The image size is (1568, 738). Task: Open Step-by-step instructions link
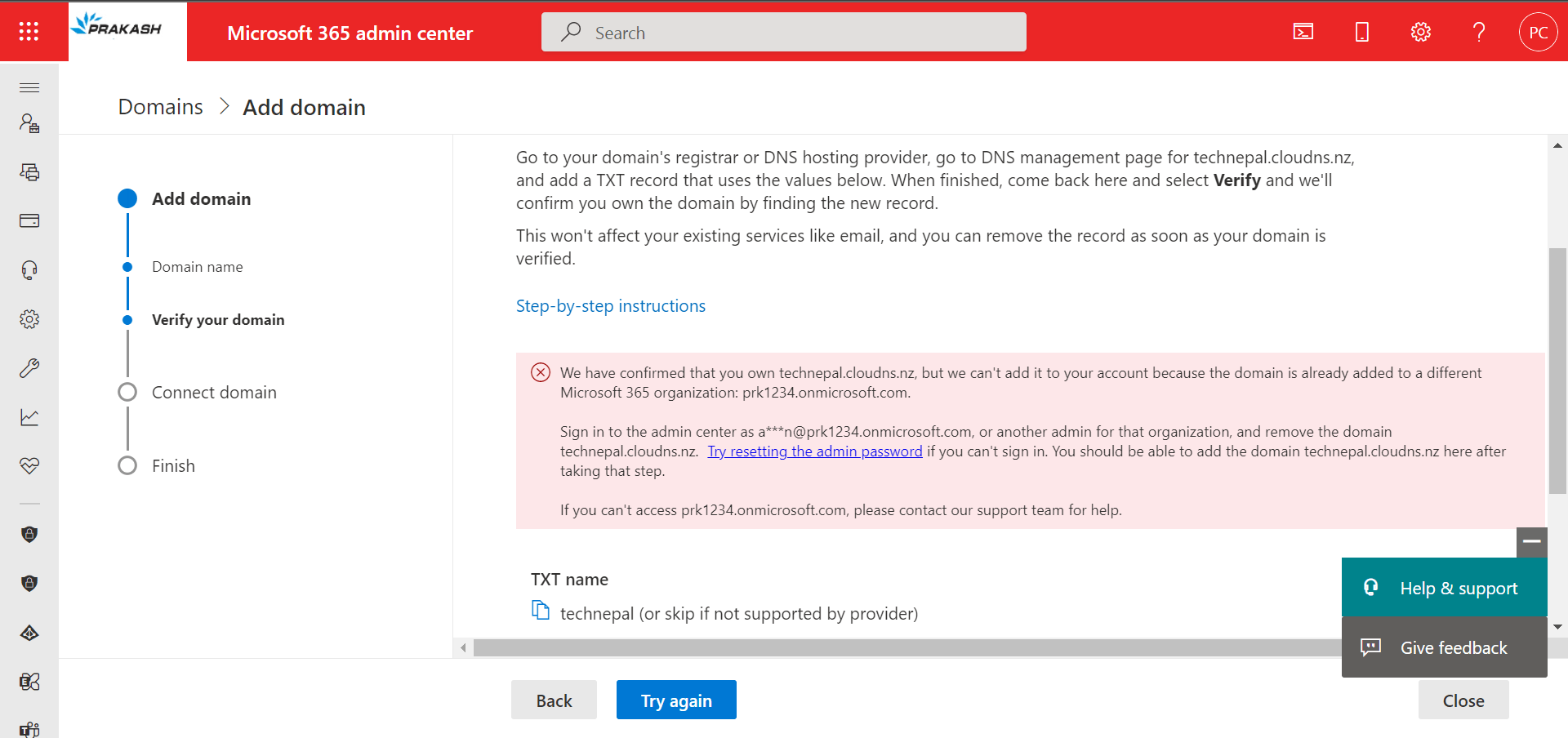[611, 306]
